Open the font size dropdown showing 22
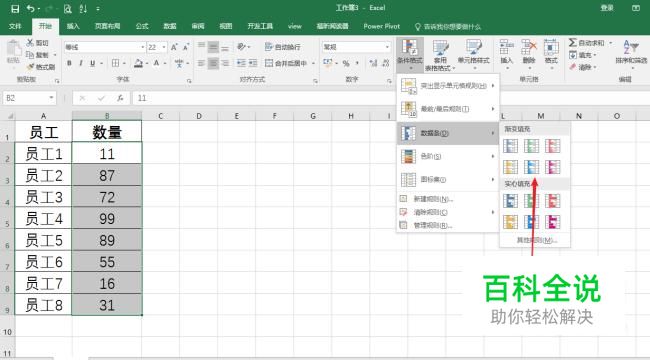This screenshot has height=360, width=650. click(x=164, y=47)
